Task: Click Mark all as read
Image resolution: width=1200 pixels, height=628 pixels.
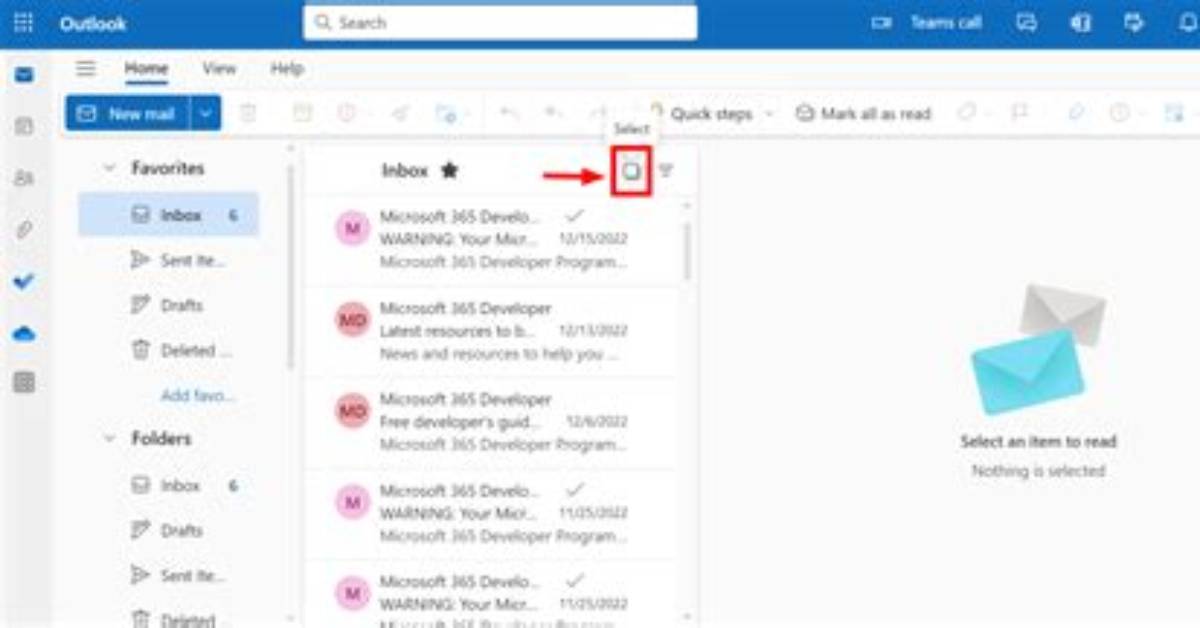Action: [863, 114]
